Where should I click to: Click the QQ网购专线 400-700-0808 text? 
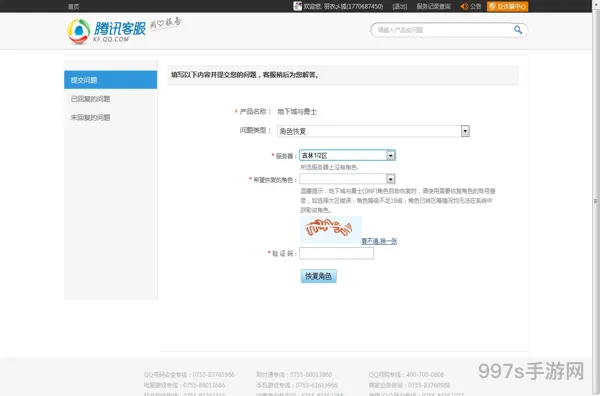(x=406, y=374)
